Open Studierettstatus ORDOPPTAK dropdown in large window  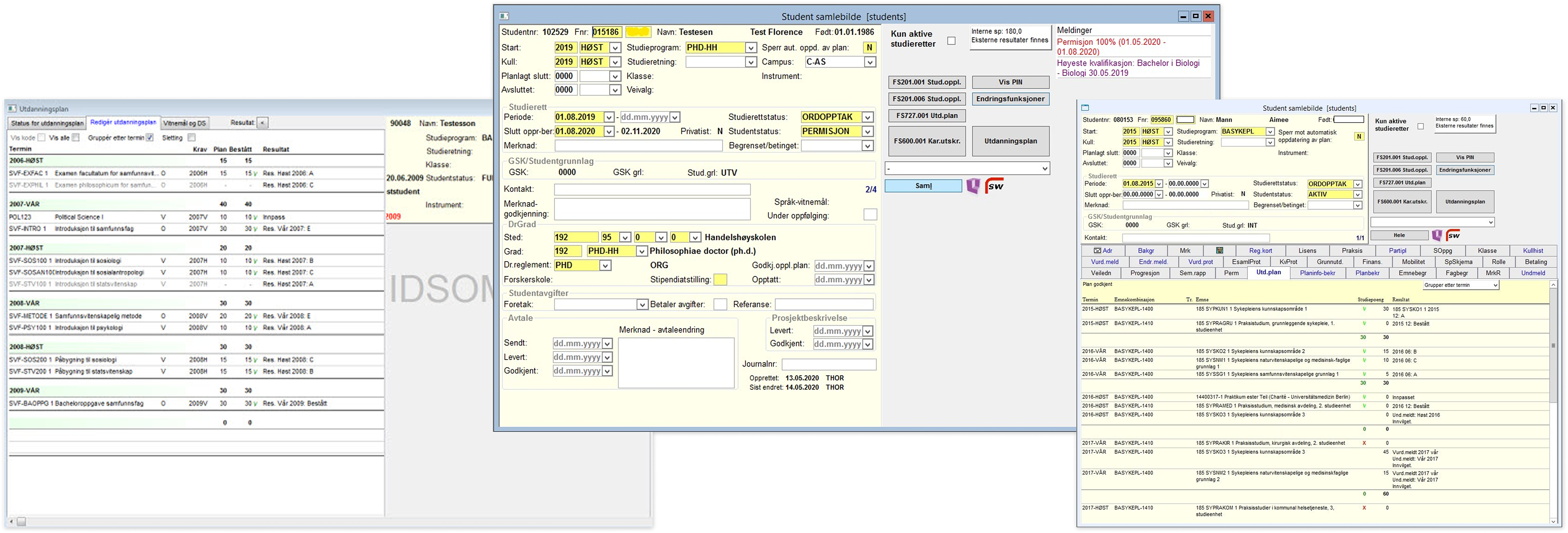tap(868, 117)
